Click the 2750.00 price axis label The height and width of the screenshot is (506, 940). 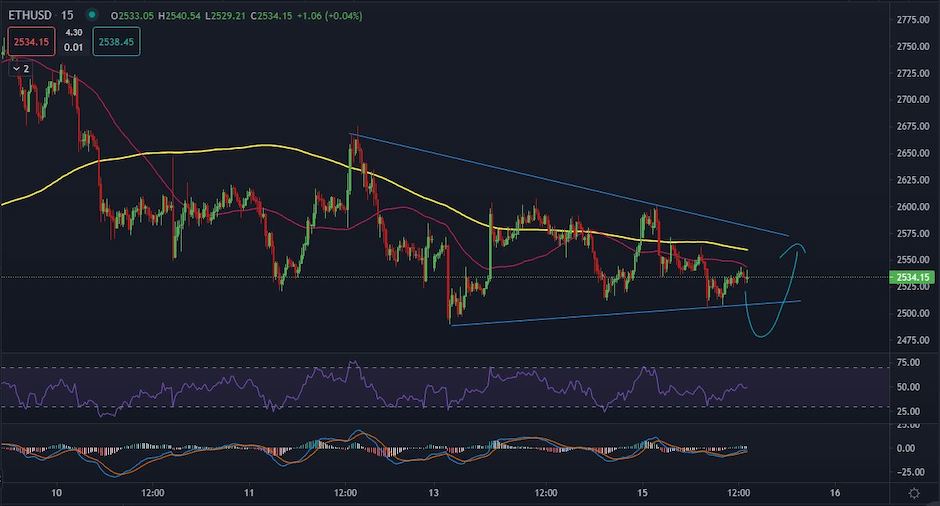click(x=913, y=46)
